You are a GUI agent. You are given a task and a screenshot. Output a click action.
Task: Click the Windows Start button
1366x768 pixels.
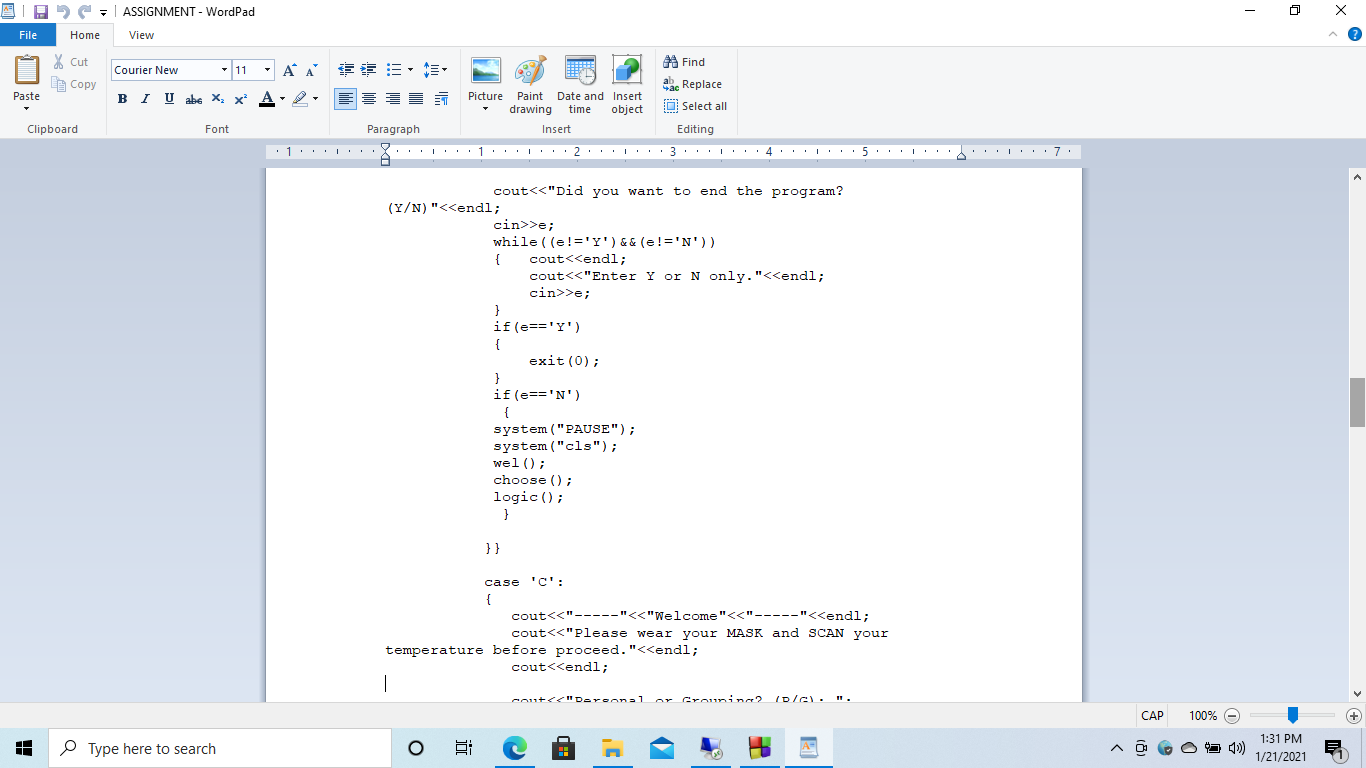(x=24, y=748)
